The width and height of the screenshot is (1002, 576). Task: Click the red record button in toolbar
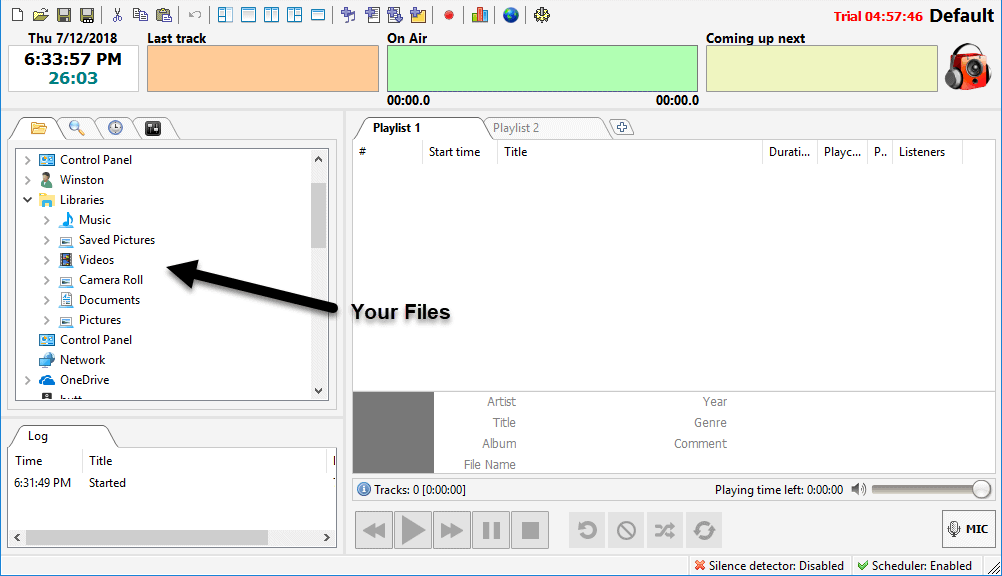449,15
